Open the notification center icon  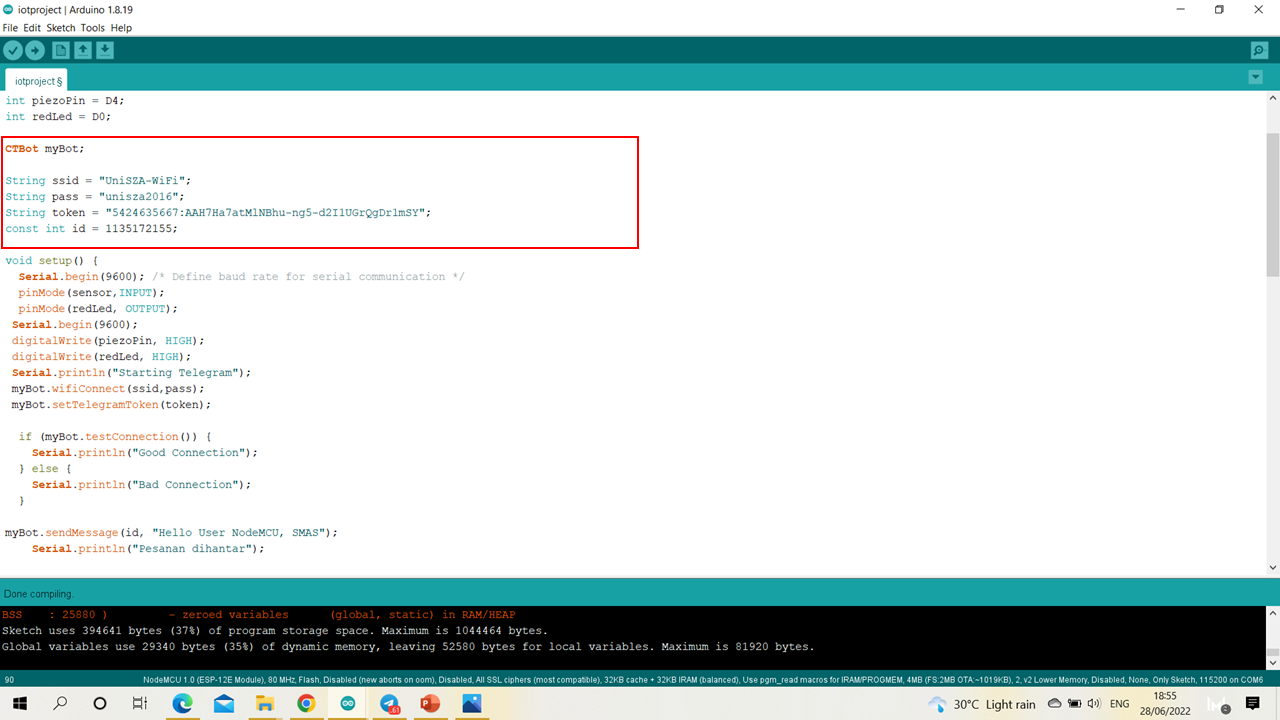1252,704
